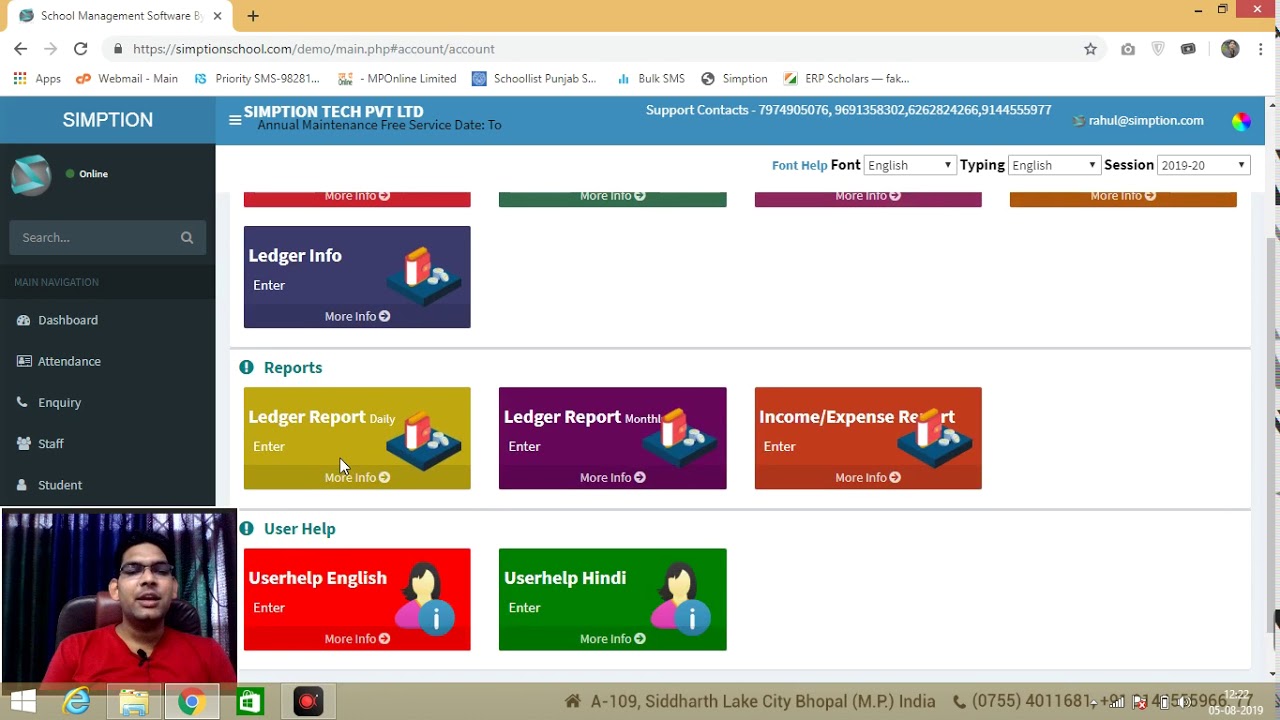Click More Info on Ledger Report Daily
Viewport: 1280px width, 720px height.
[357, 477]
